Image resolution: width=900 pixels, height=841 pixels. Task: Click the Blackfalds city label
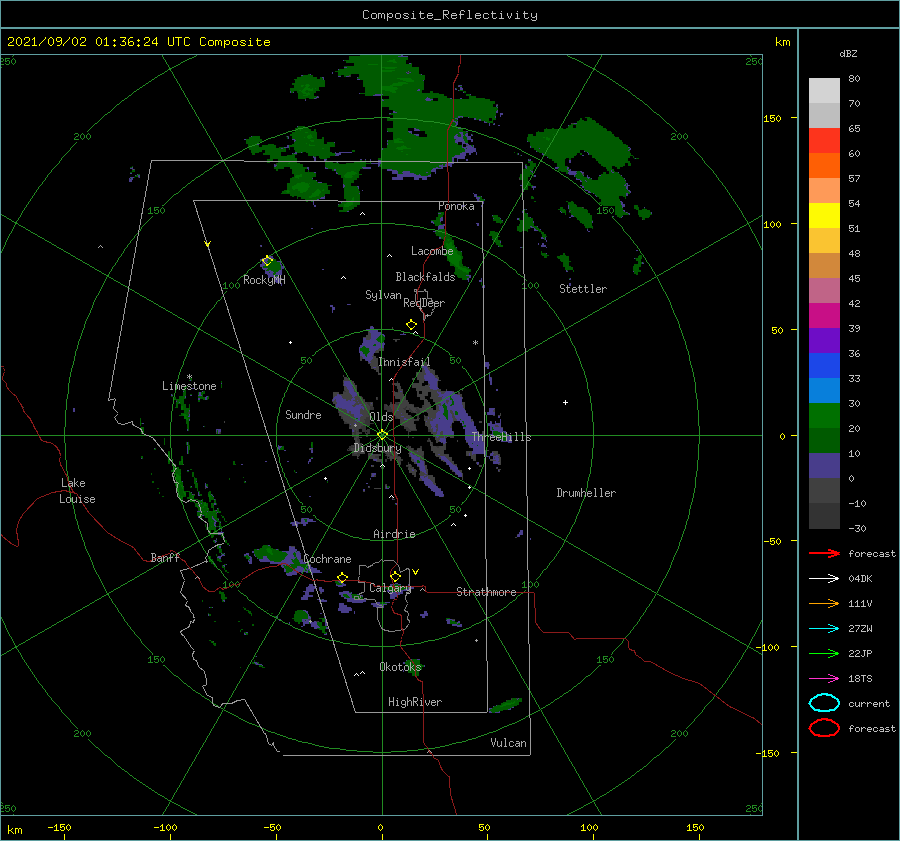click(x=425, y=277)
